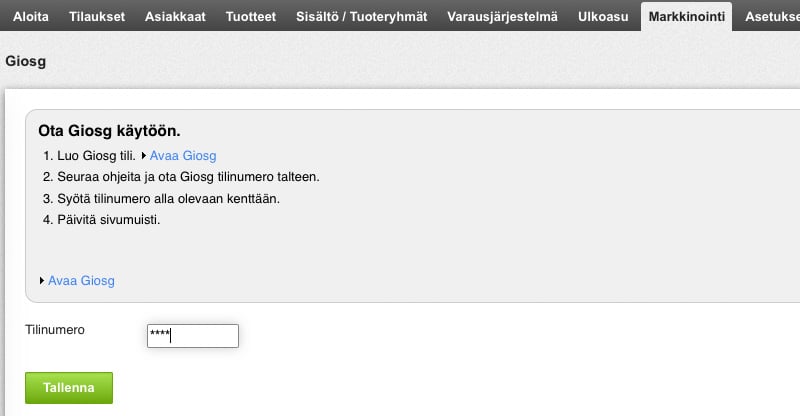The width and height of the screenshot is (800, 416).
Task: Select the Sisältö / Tuoteryhmät tab
Action: tap(362, 16)
